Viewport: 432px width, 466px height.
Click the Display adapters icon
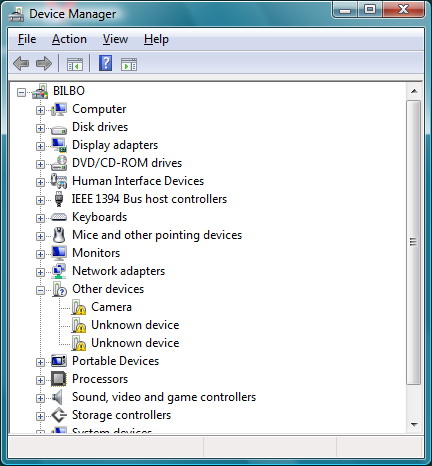pyautogui.click(x=59, y=145)
